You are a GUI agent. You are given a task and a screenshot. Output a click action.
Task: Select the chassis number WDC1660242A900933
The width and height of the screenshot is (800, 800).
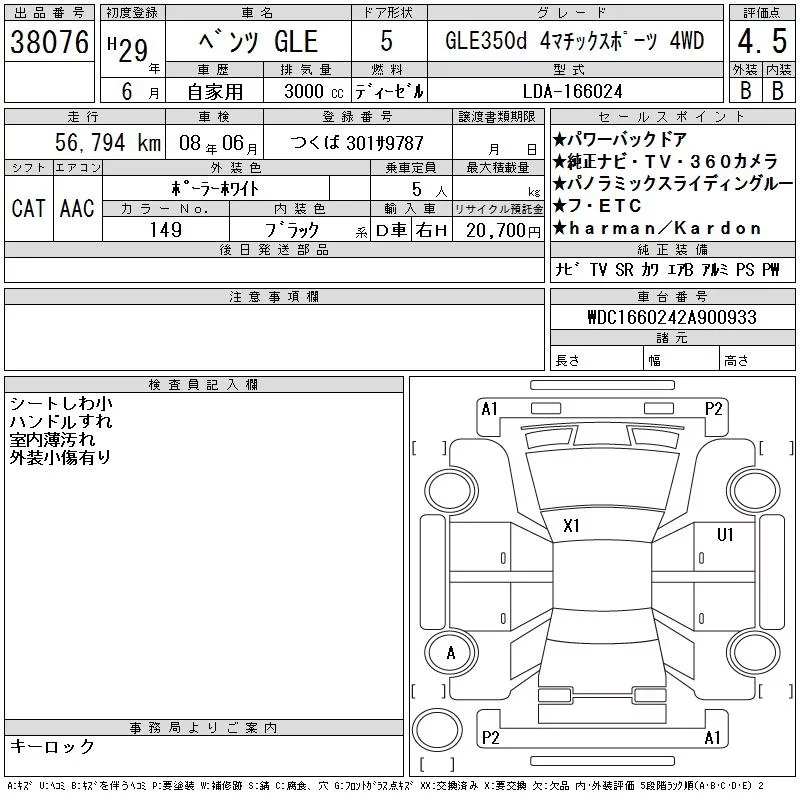coord(658,317)
